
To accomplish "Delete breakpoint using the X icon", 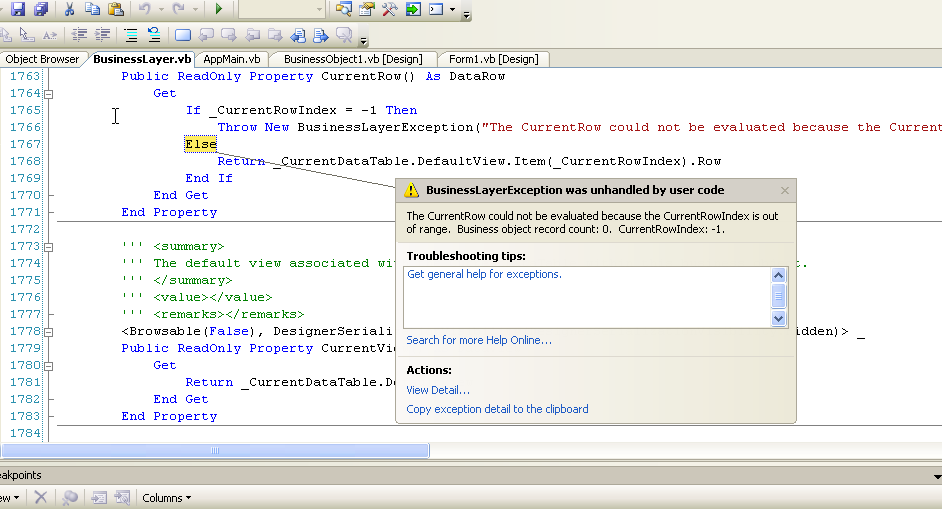I will click(41, 497).
